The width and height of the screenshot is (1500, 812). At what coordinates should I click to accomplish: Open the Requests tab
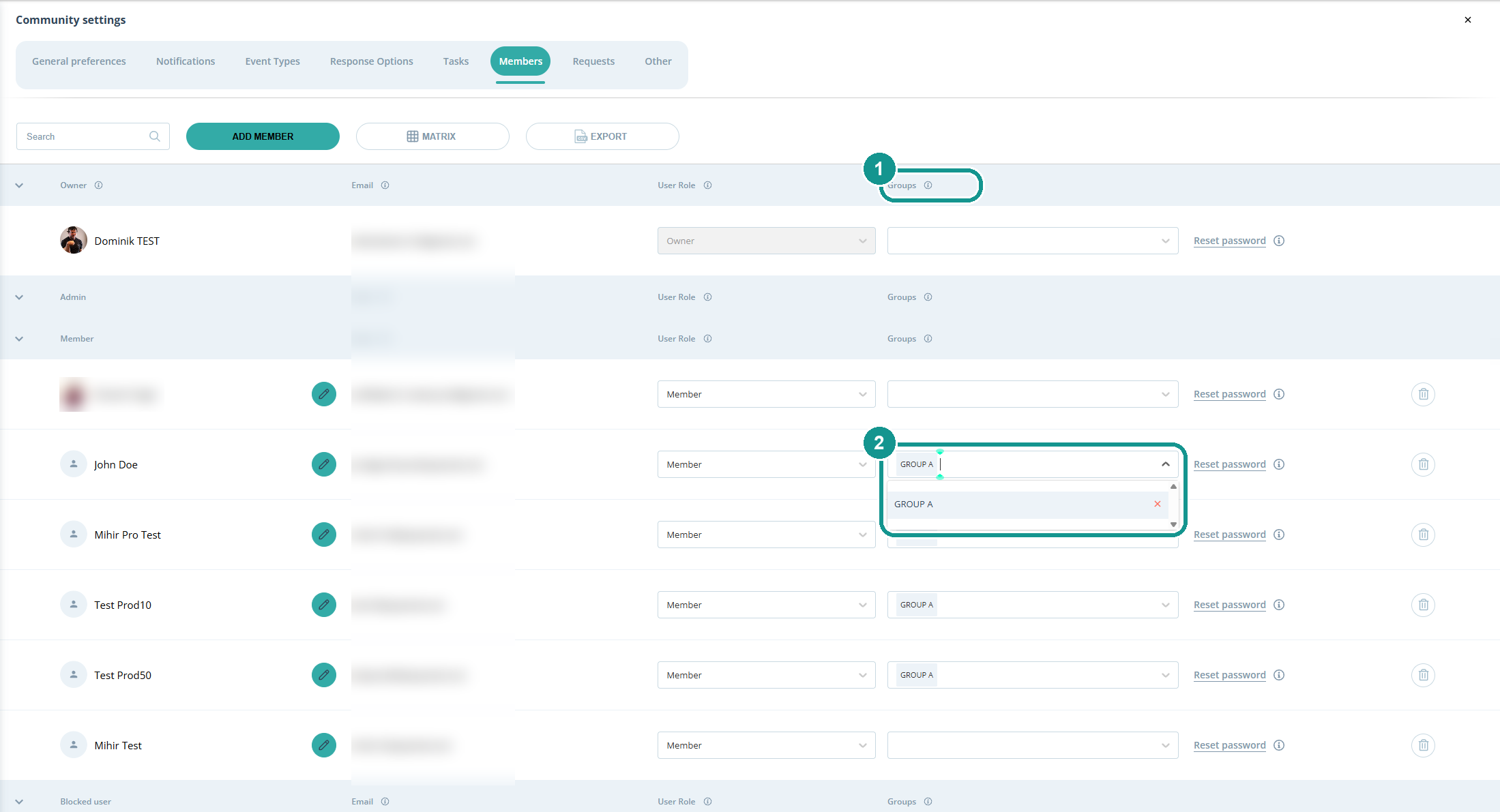tap(593, 61)
